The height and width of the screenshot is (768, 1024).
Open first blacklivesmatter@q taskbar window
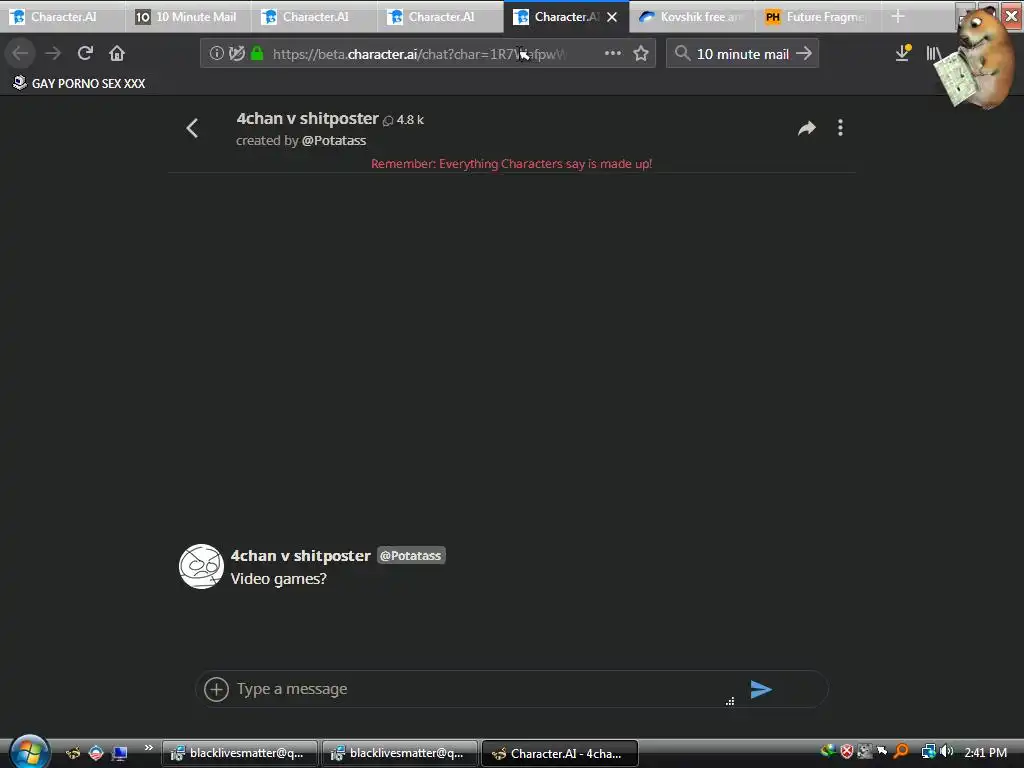(x=239, y=754)
